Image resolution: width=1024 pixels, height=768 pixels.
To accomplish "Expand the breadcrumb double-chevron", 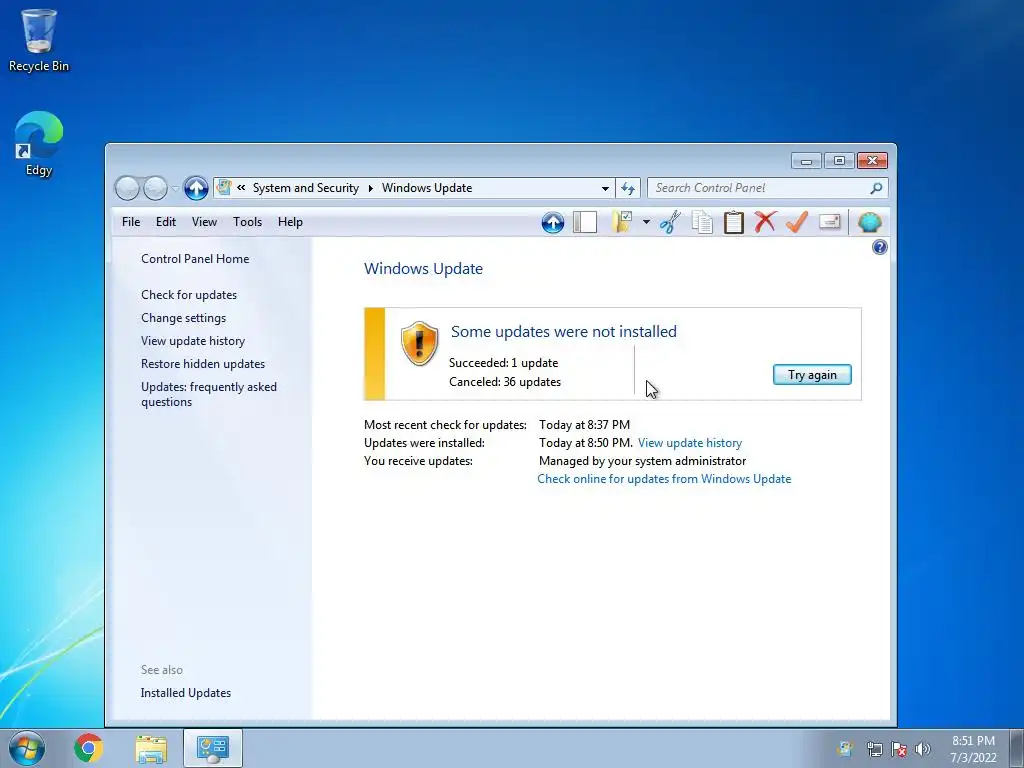I will (241, 187).
